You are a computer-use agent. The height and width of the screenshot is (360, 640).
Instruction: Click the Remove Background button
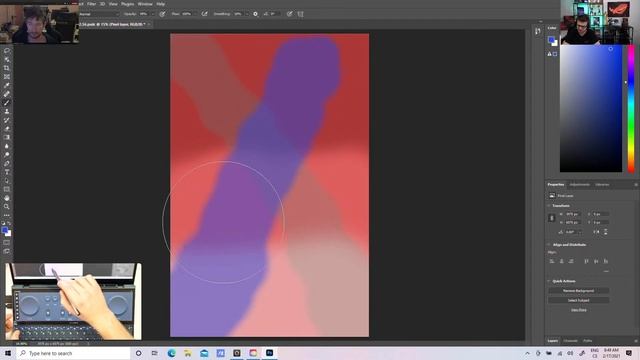pyautogui.click(x=578, y=291)
